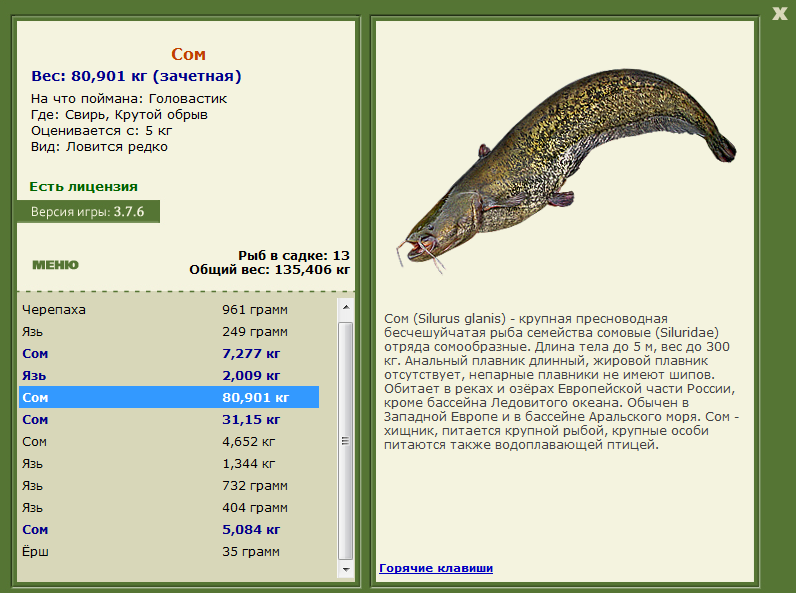Click the scrollbar down arrow

click(x=346, y=570)
